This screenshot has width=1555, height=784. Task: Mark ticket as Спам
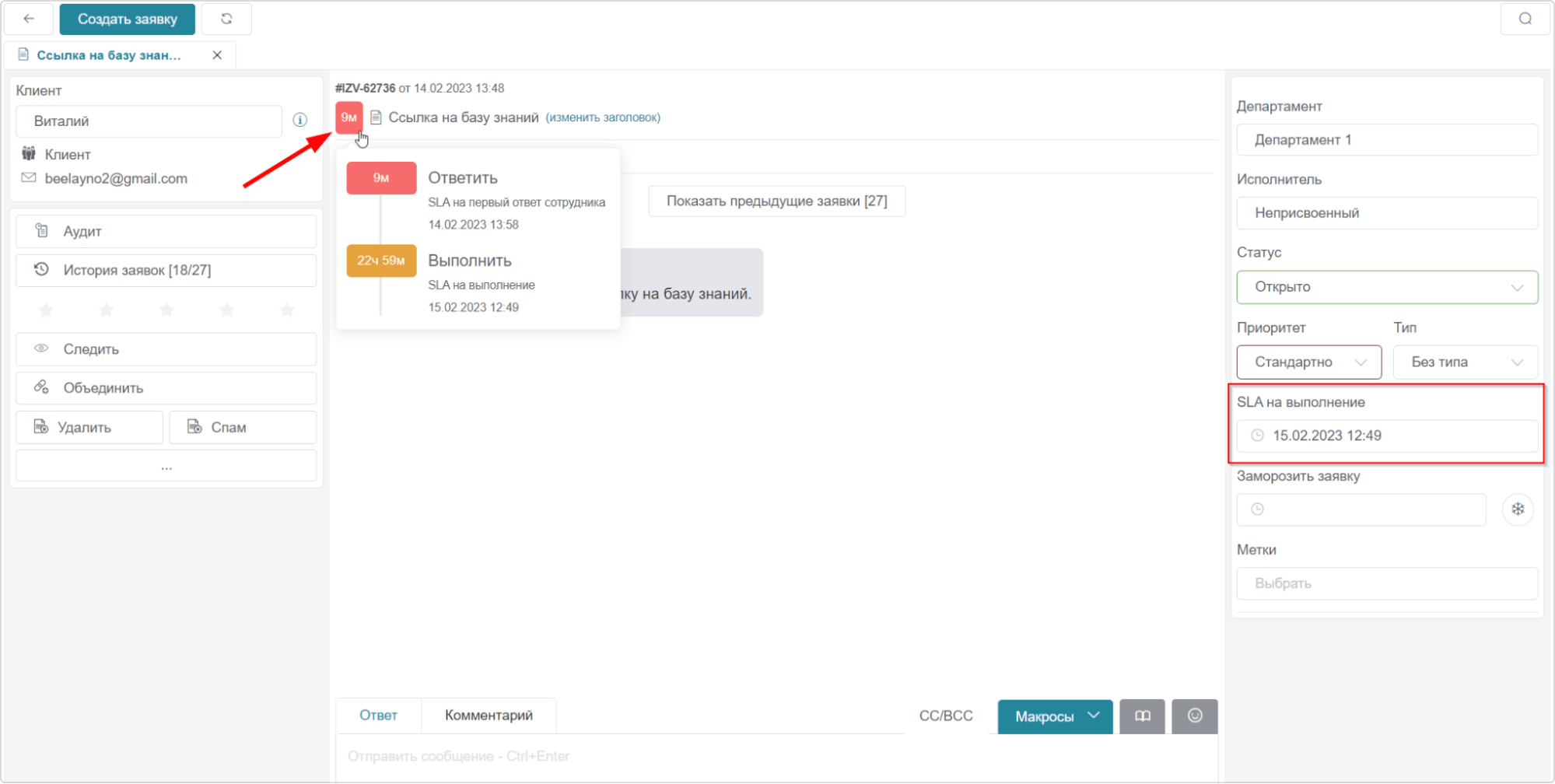pos(243,427)
